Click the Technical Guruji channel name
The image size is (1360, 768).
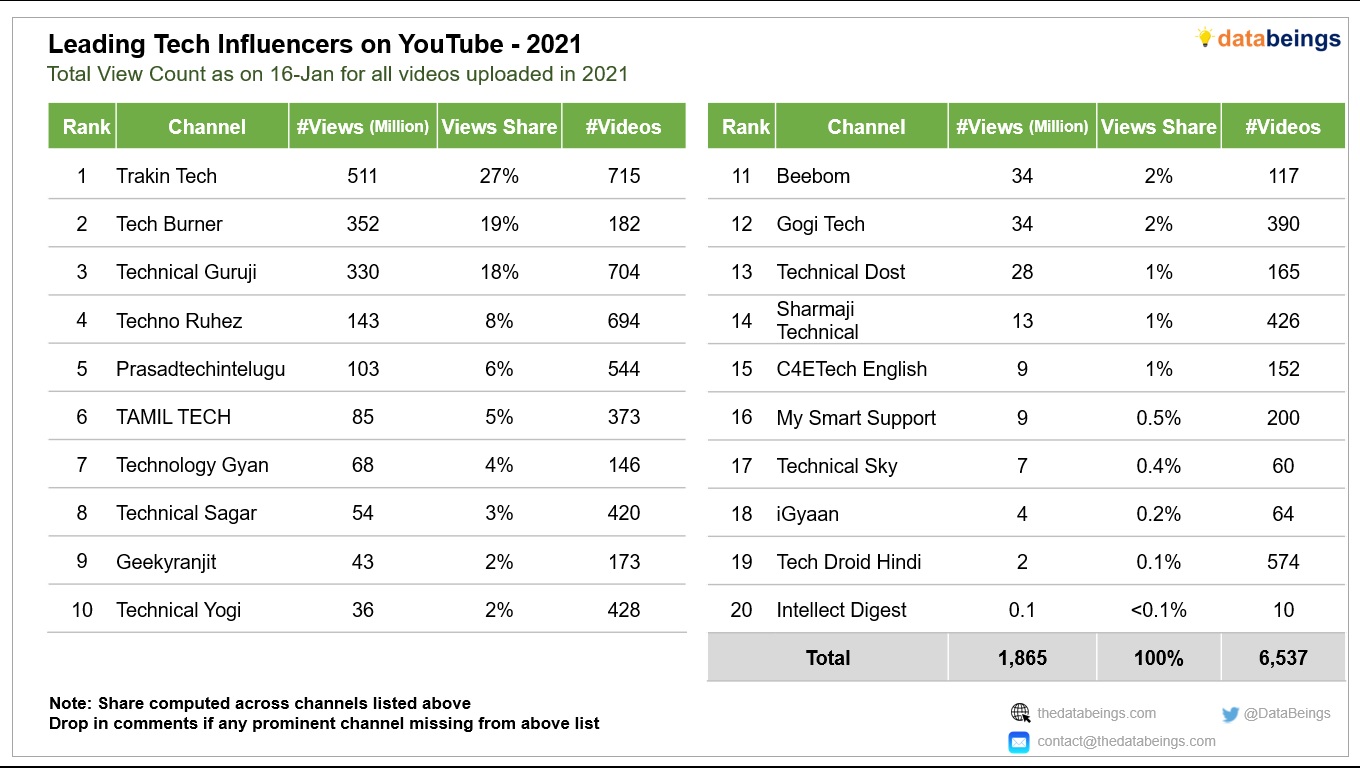click(x=186, y=272)
